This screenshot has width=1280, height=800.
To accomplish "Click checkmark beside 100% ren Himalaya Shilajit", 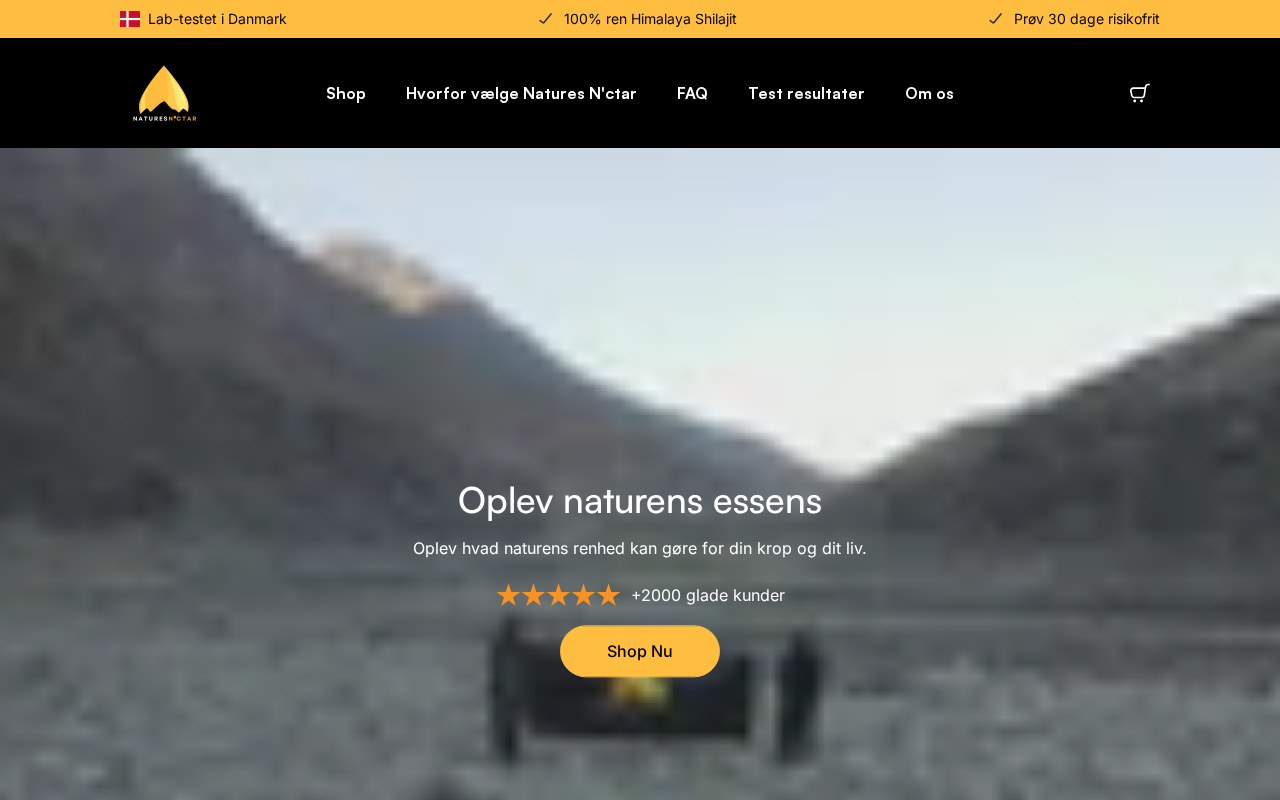I will 545,19.
